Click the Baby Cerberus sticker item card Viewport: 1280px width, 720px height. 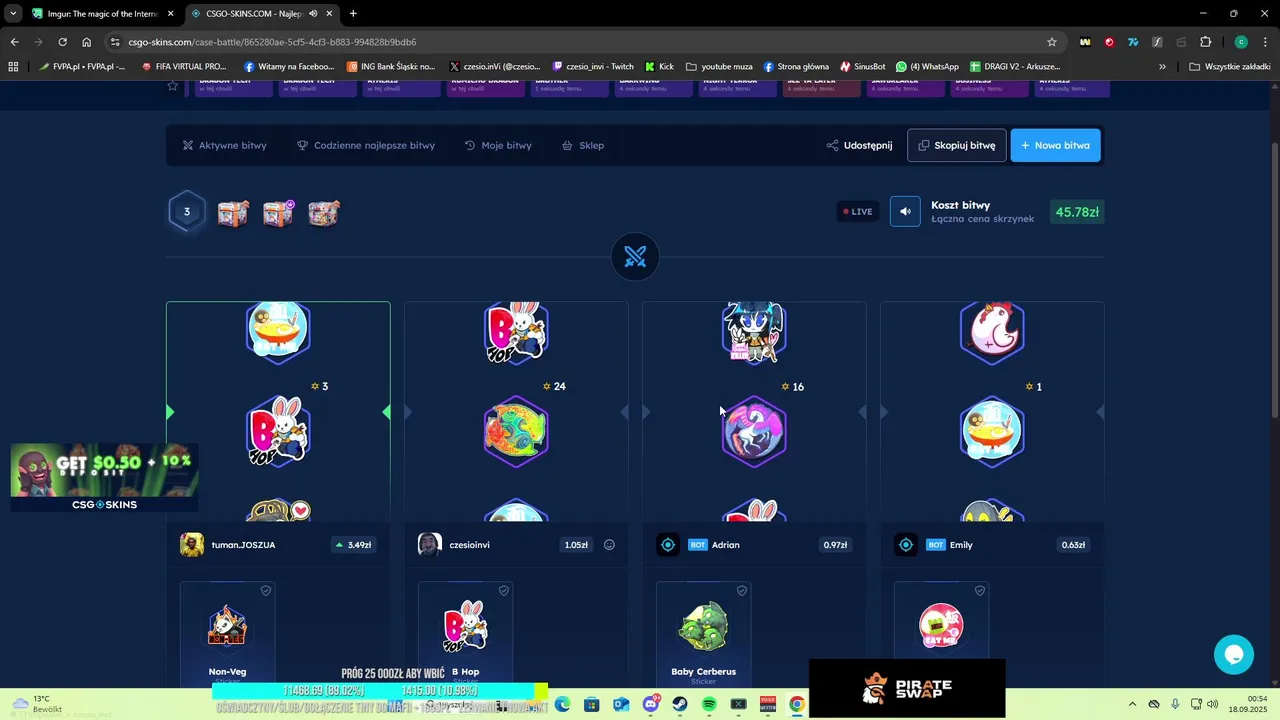tap(703, 634)
